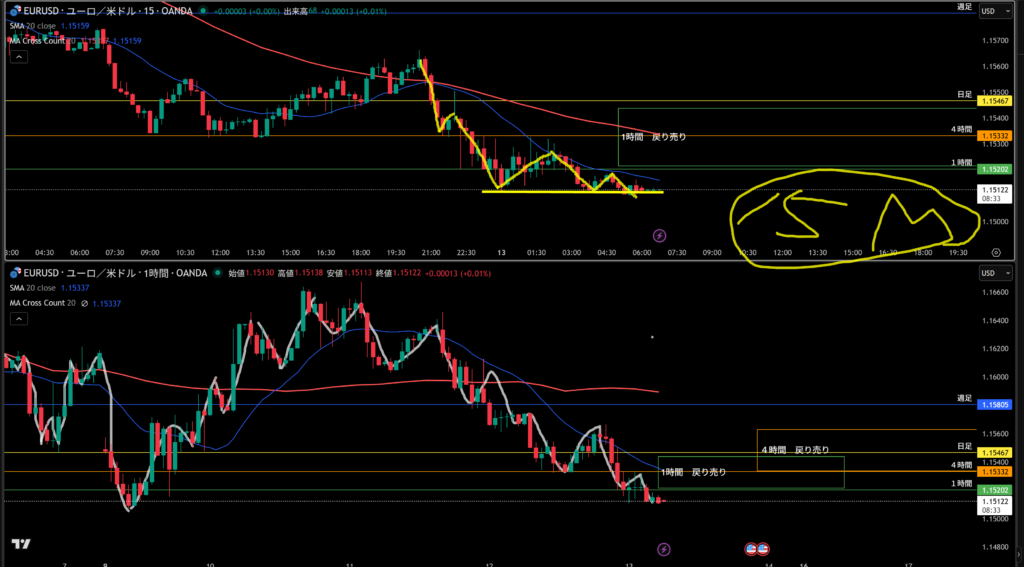The height and width of the screenshot is (567, 1024).
Task: Click the TradingView logo in the bottom-left corner
Action: [x=20, y=544]
